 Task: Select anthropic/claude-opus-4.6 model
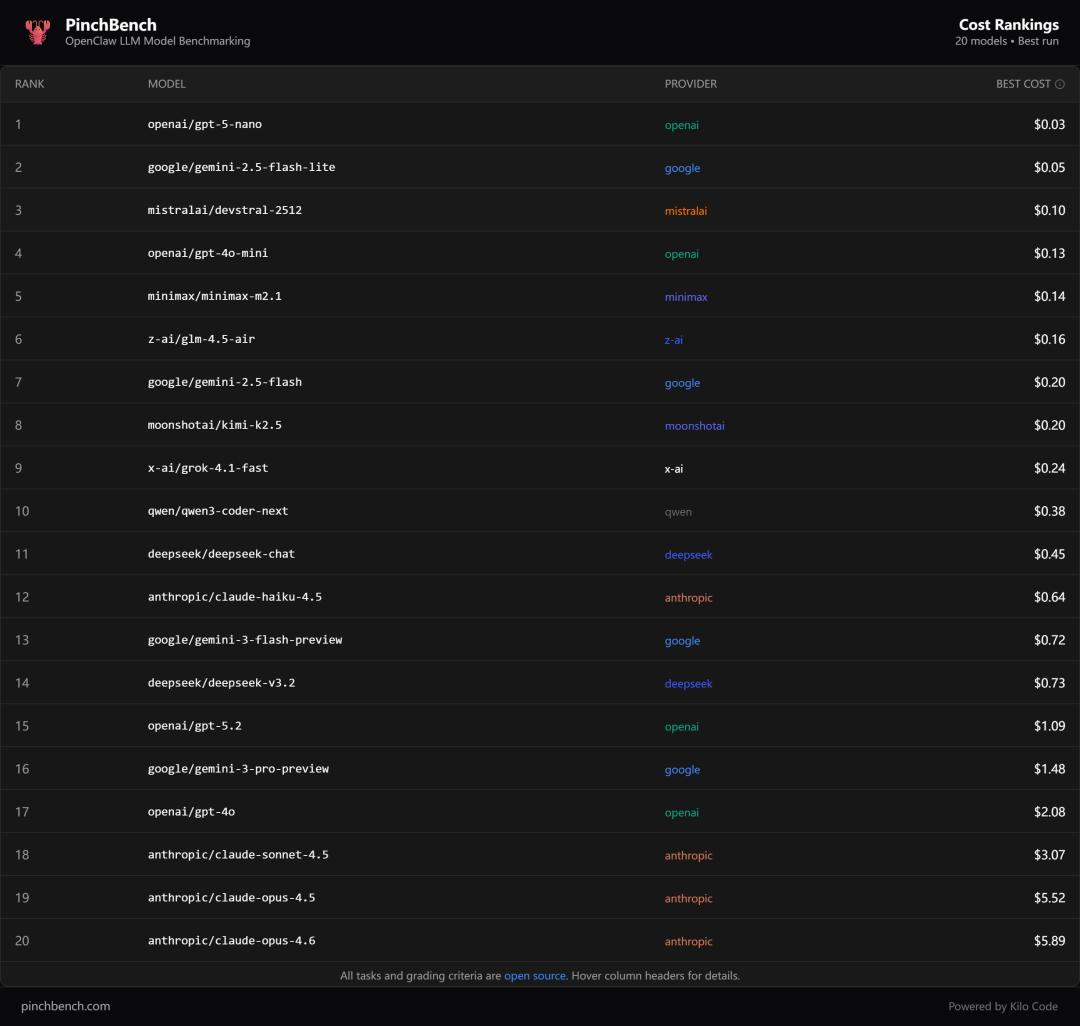point(231,941)
